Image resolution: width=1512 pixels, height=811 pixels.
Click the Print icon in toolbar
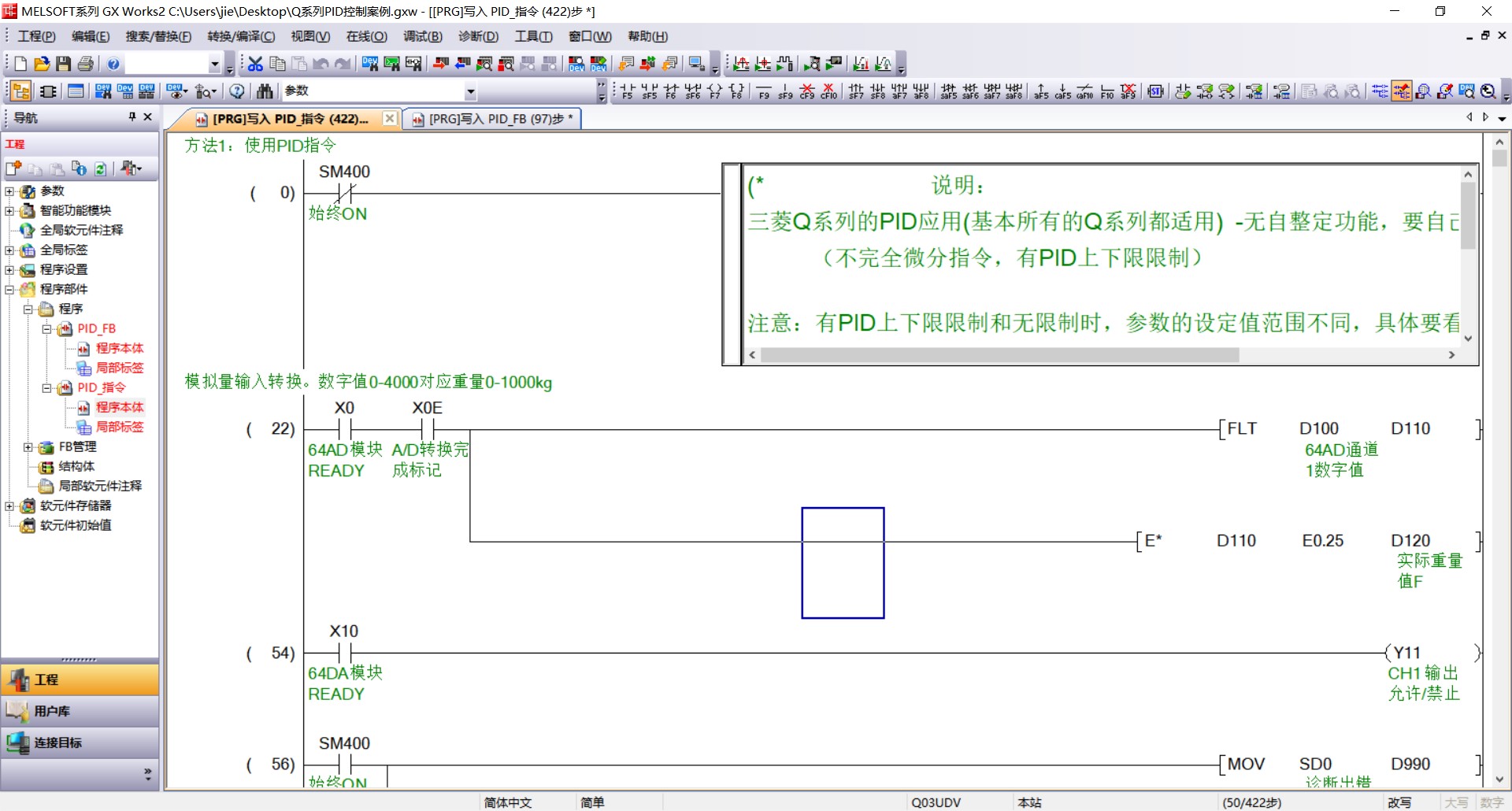coord(86,64)
